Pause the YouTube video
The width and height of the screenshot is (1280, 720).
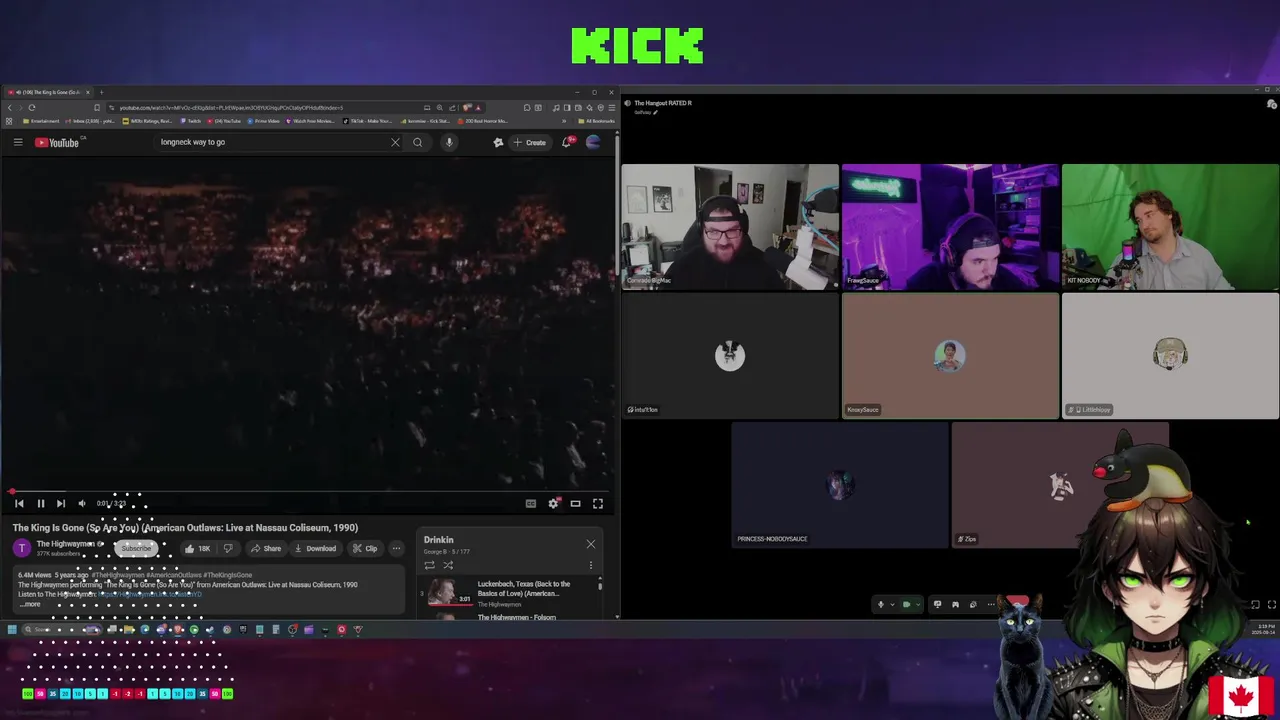[40, 504]
